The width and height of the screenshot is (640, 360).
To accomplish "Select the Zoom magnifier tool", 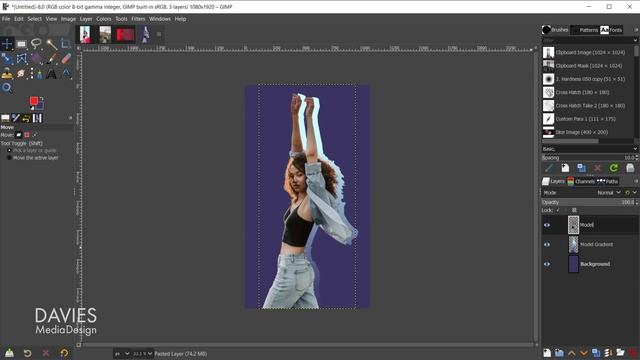I will point(7,88).
